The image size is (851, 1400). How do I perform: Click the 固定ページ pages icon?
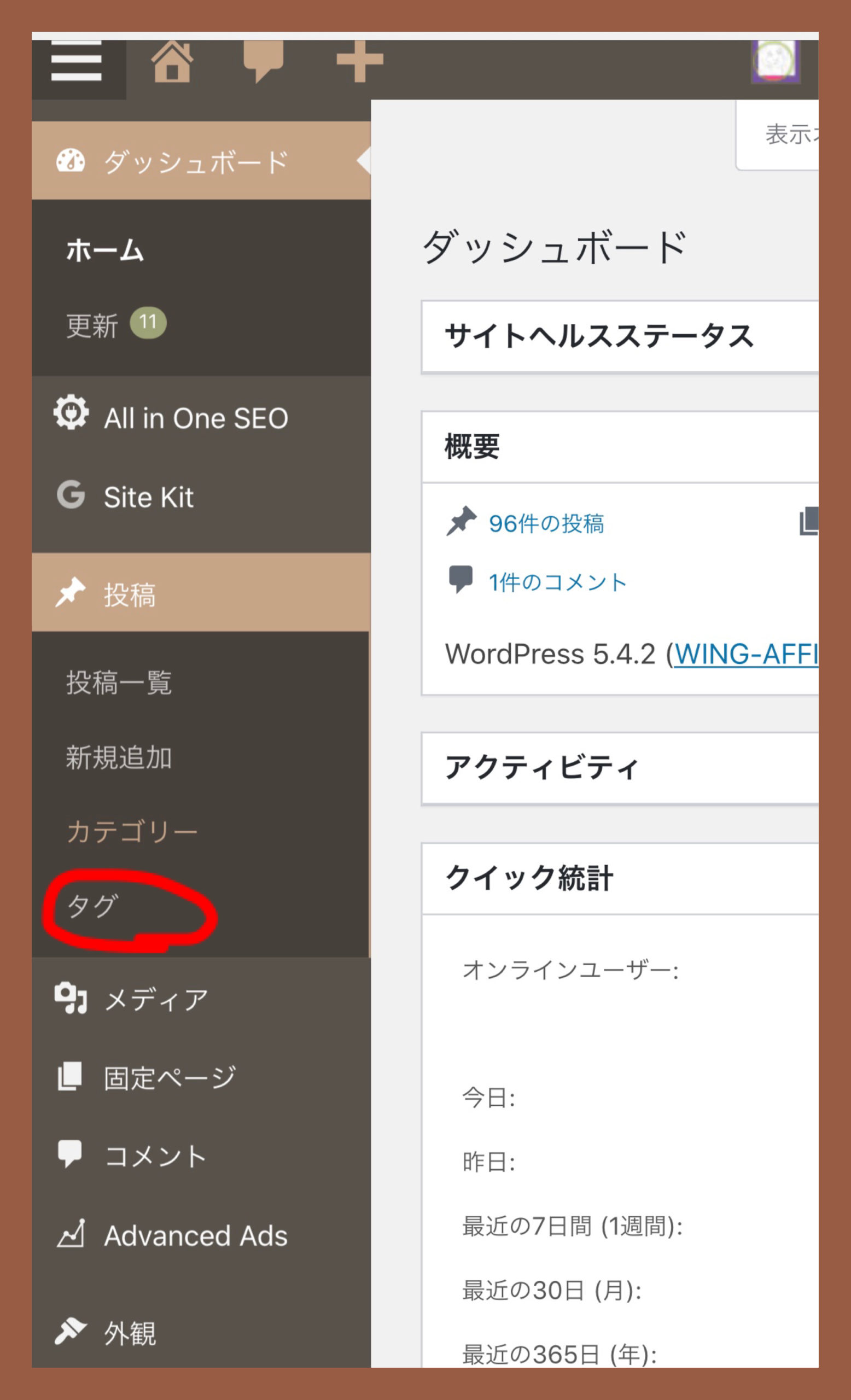click(70, 1076)
